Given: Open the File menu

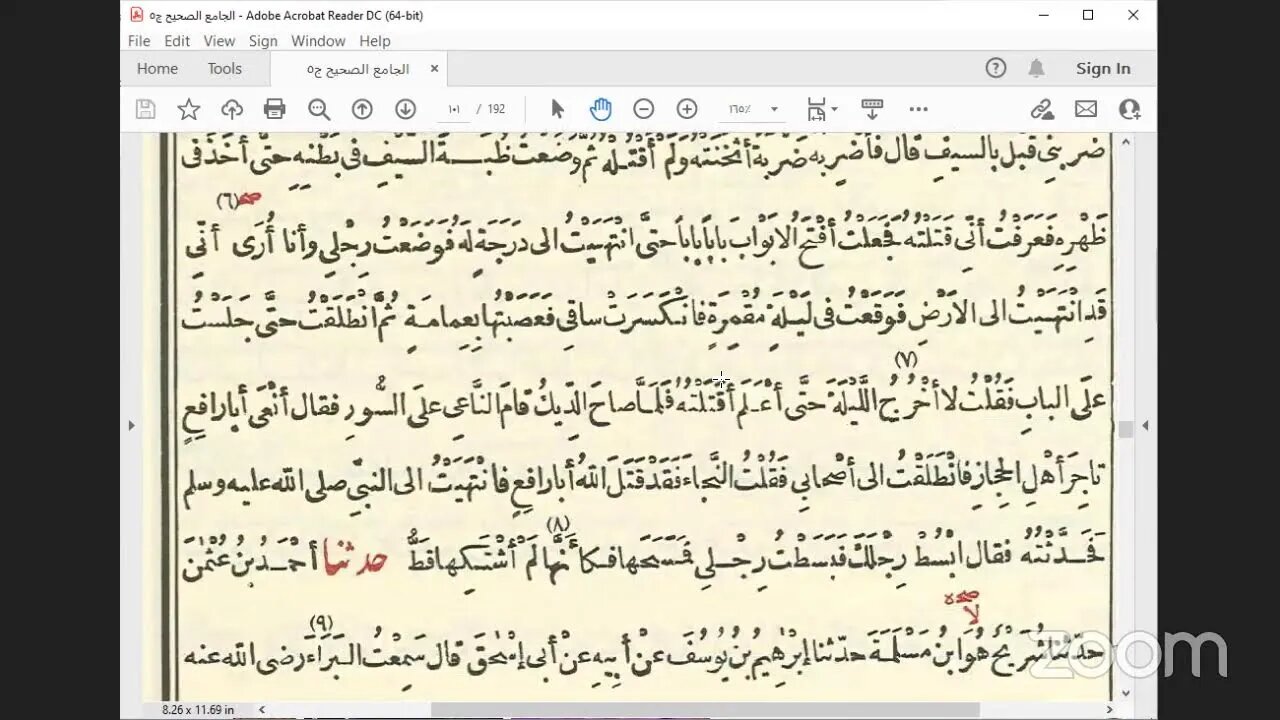Looking at the screenshot, I should [x=139, y=41].
